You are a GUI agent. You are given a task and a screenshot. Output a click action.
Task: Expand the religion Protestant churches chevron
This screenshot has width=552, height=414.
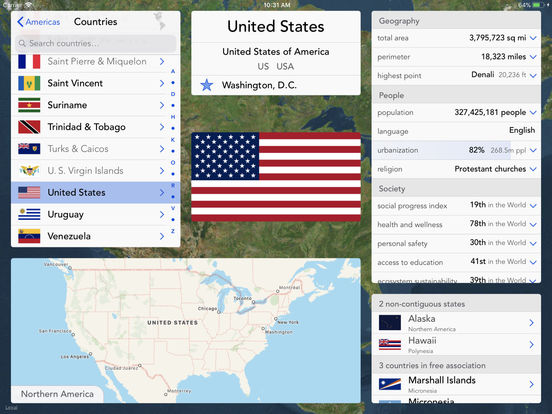533,169
